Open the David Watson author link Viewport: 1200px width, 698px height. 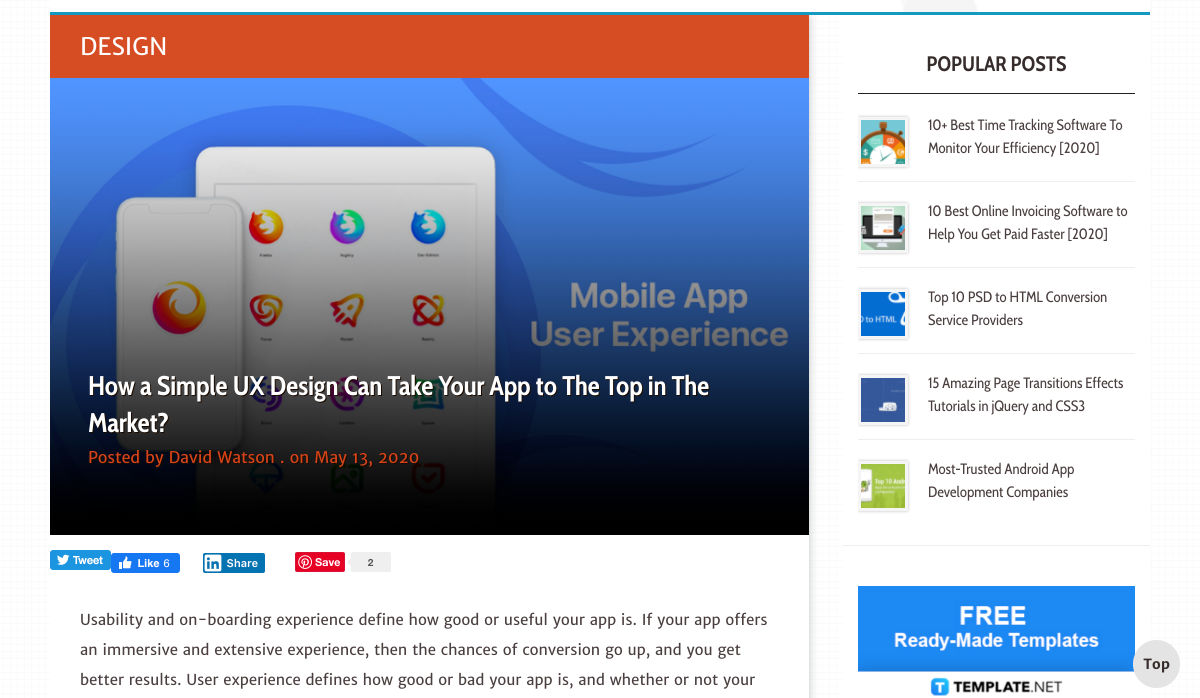pos(221,457)
